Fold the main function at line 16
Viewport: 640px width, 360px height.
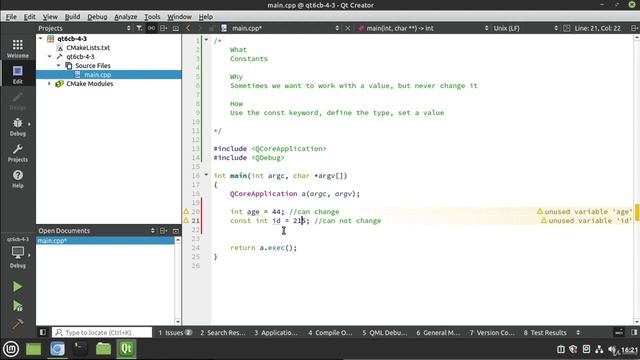206,175
